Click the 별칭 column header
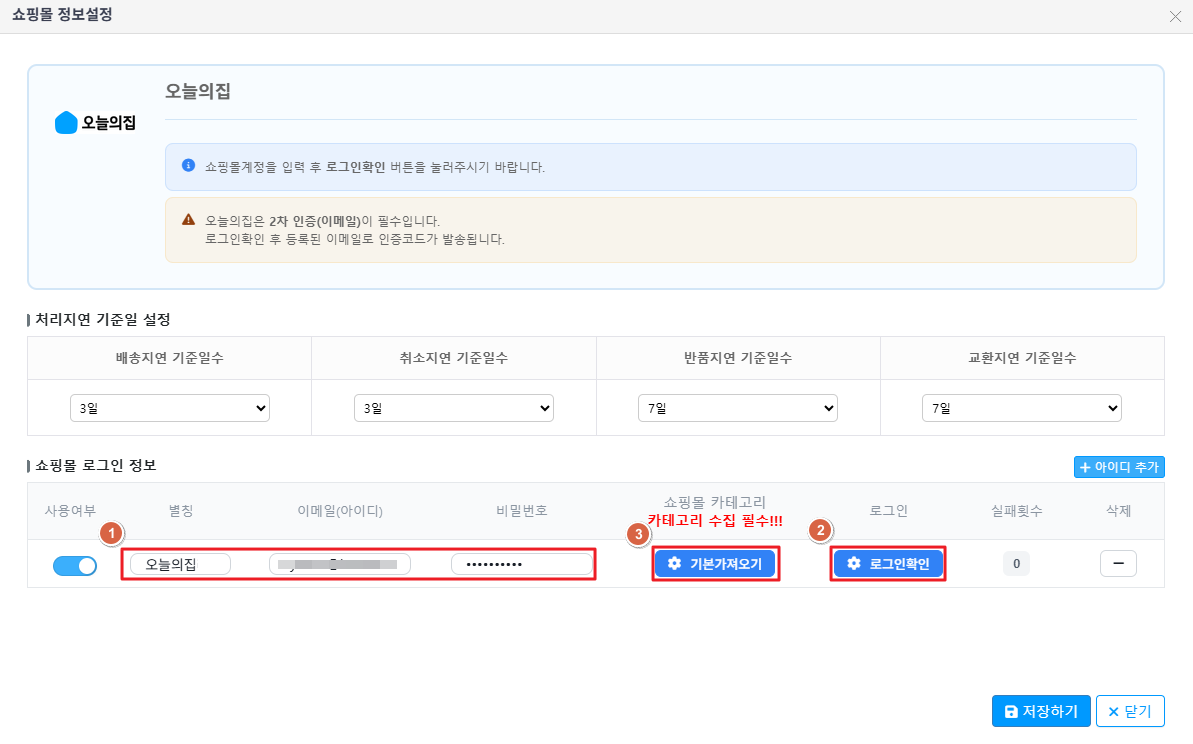The image size is (1193, 744). [180, 510]
